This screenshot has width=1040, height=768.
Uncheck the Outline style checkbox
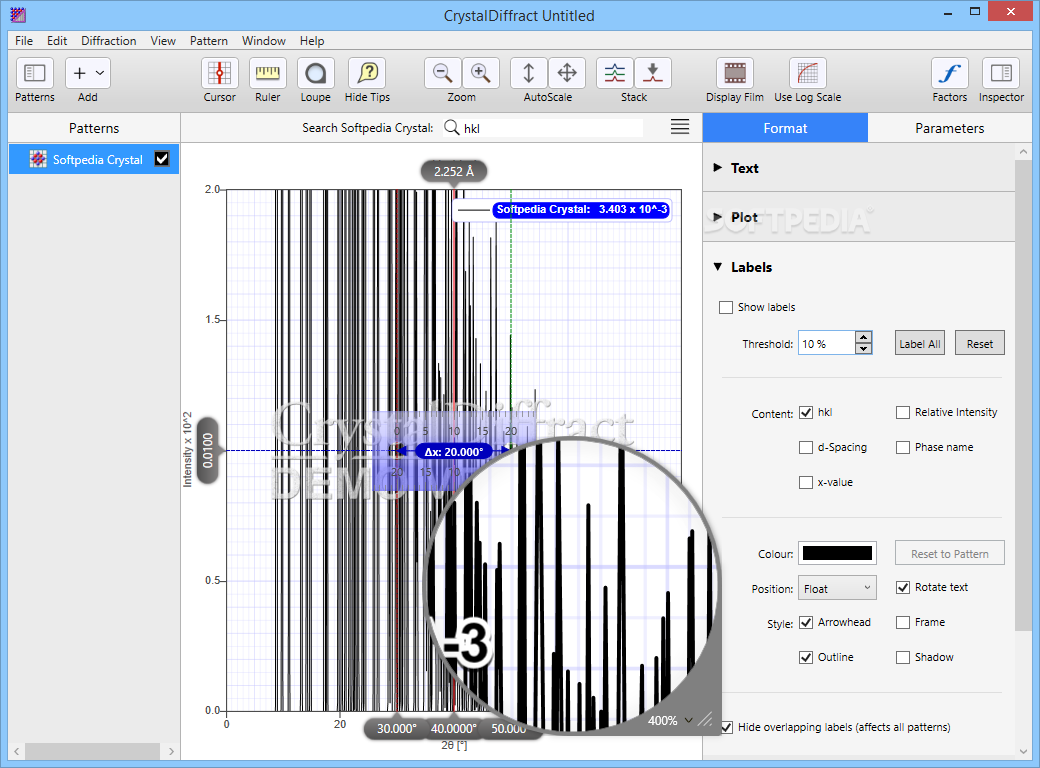806,657
